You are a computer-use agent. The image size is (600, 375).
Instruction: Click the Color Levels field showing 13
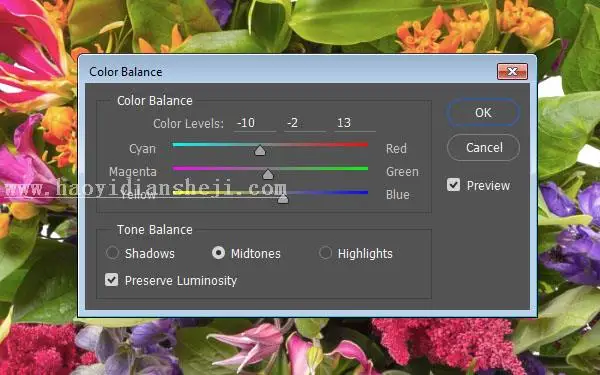pyautogui.click(x=355, y=123)
